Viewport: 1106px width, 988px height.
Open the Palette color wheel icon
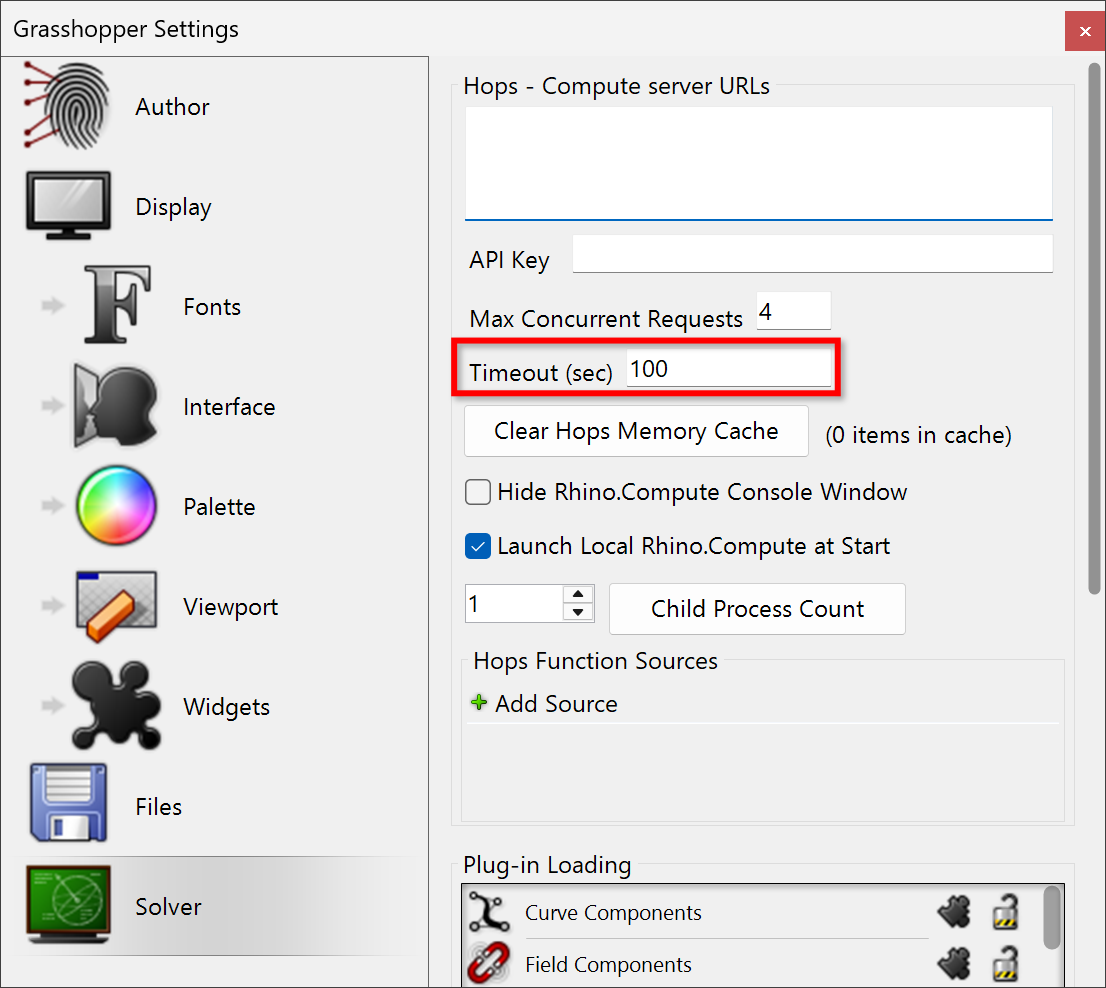coord(116,506)
